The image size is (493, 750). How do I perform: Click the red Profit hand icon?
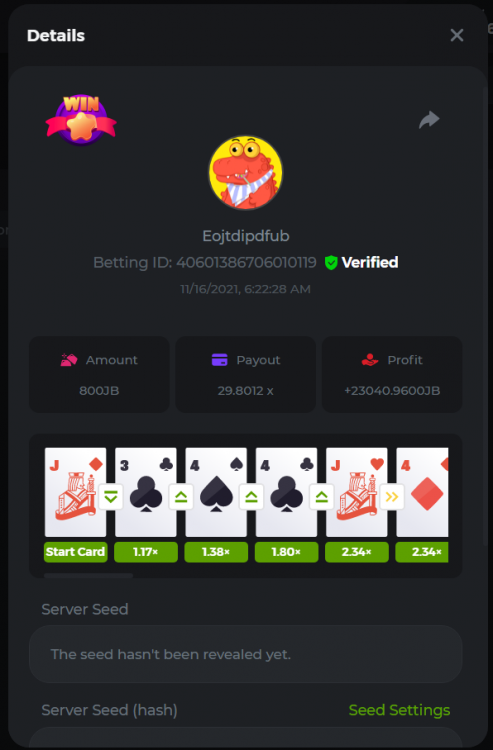[x=370, y=360]
